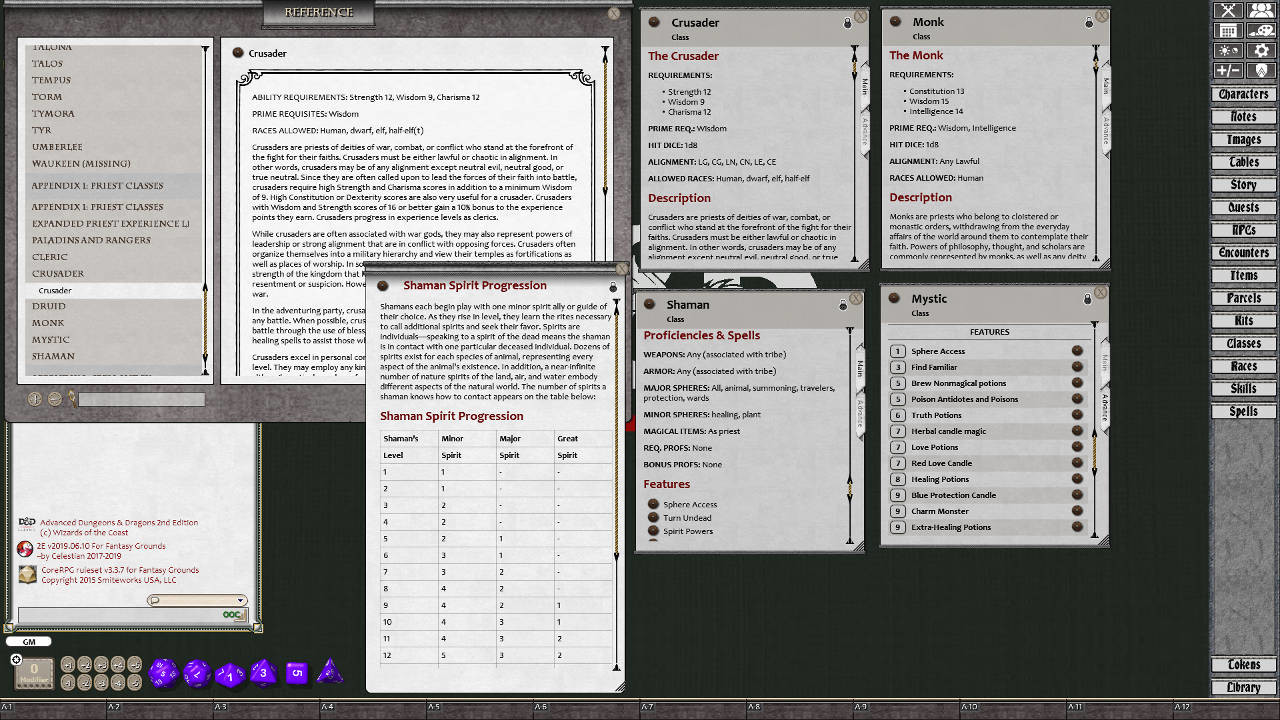Open the Library button
The image size is (1280, 720).
coord(1243,687)
